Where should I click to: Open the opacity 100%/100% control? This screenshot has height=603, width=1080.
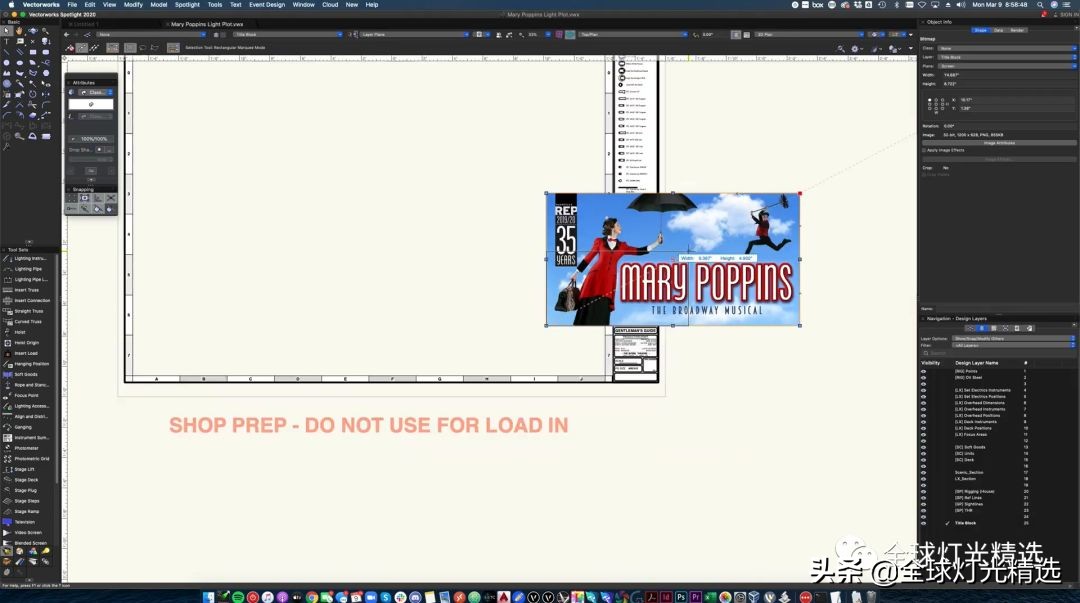point(91,139)
